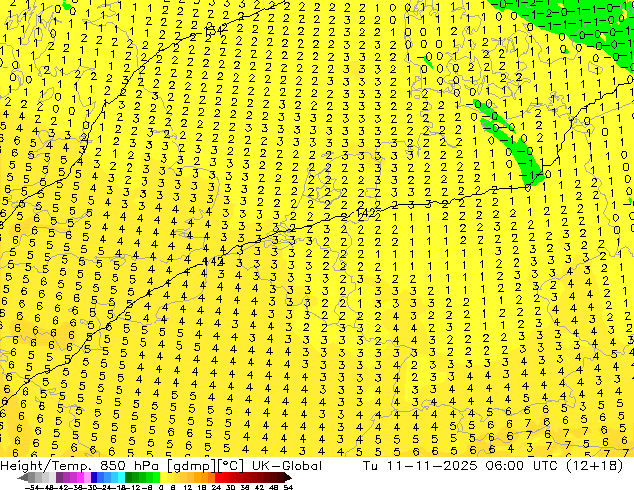The height and width of the screenshot is (490, 634).
Task: Click the "134" height contour label
Action: coord(213,31)
